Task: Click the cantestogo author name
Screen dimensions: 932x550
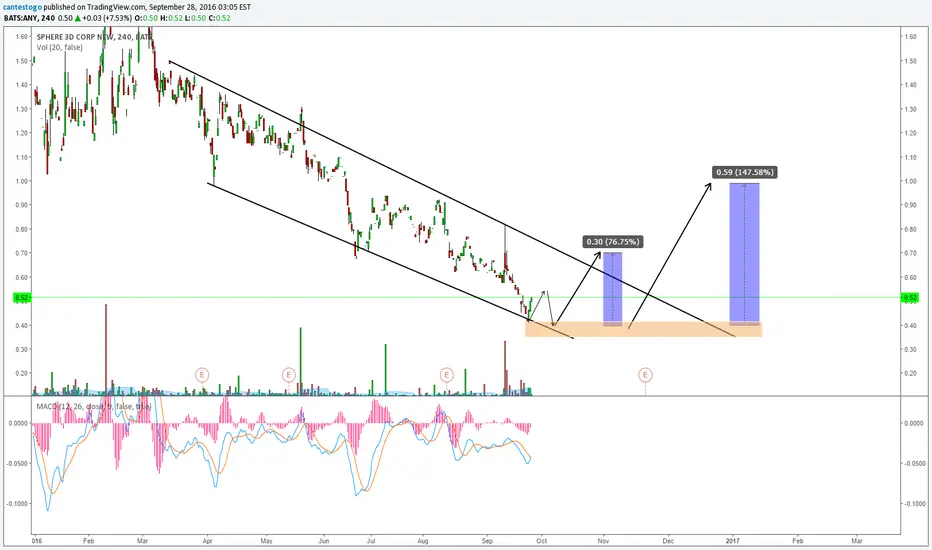Action: pyautogui.click(x=22, y=7)
